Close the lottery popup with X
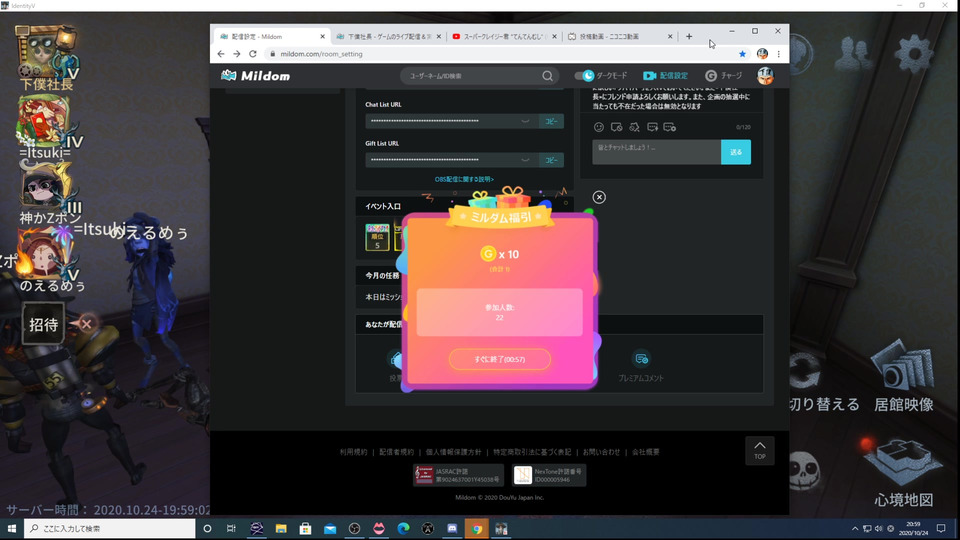Viewport: 960px width, 540px height. [599, 197]
